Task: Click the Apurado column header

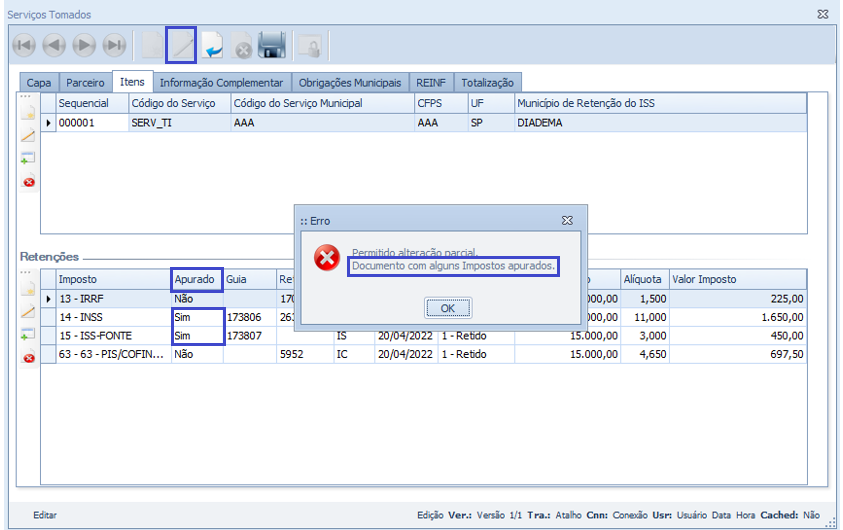Action: pyautogui.click(x=195, y=279)
